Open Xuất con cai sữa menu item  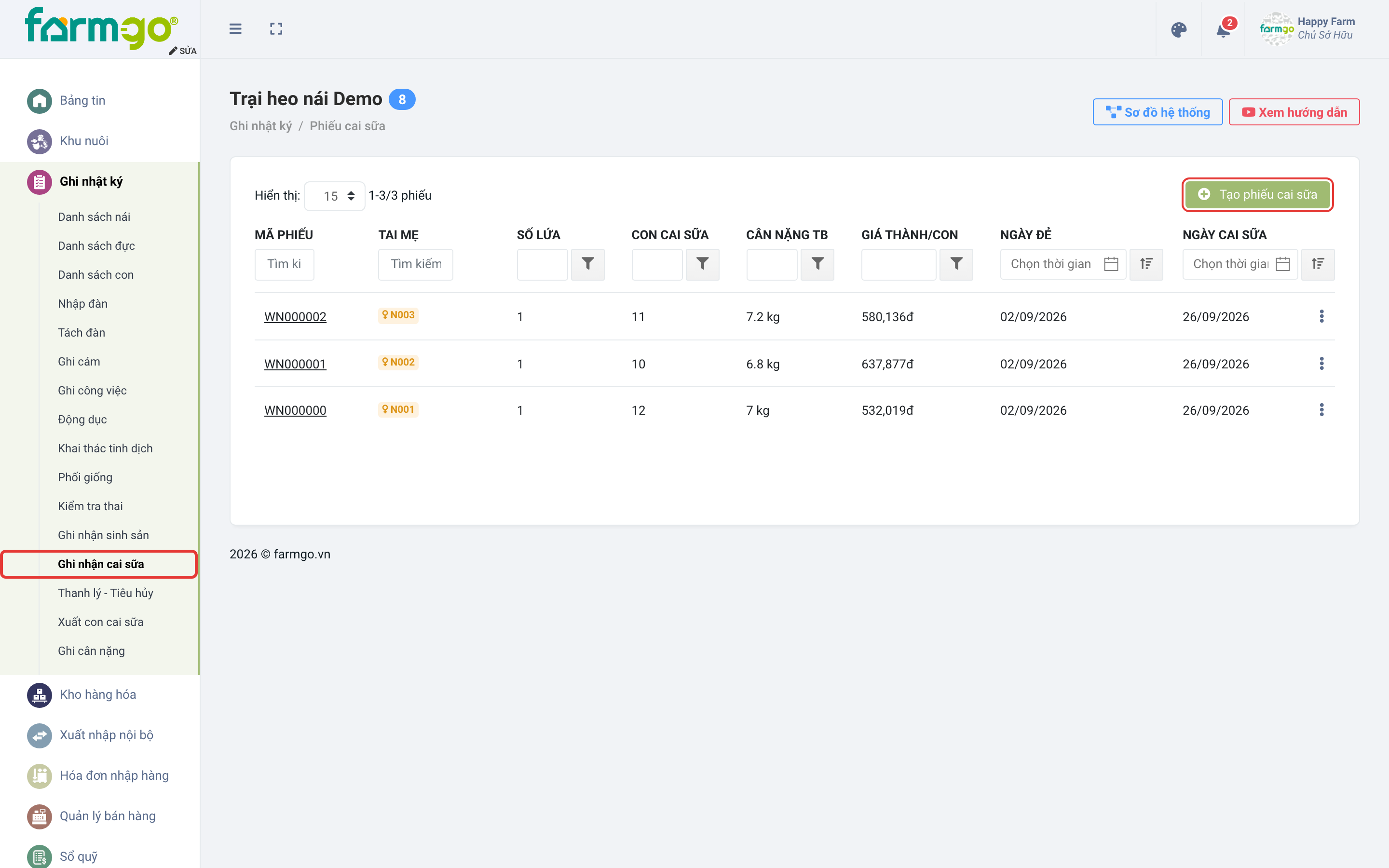pos(100,622)
